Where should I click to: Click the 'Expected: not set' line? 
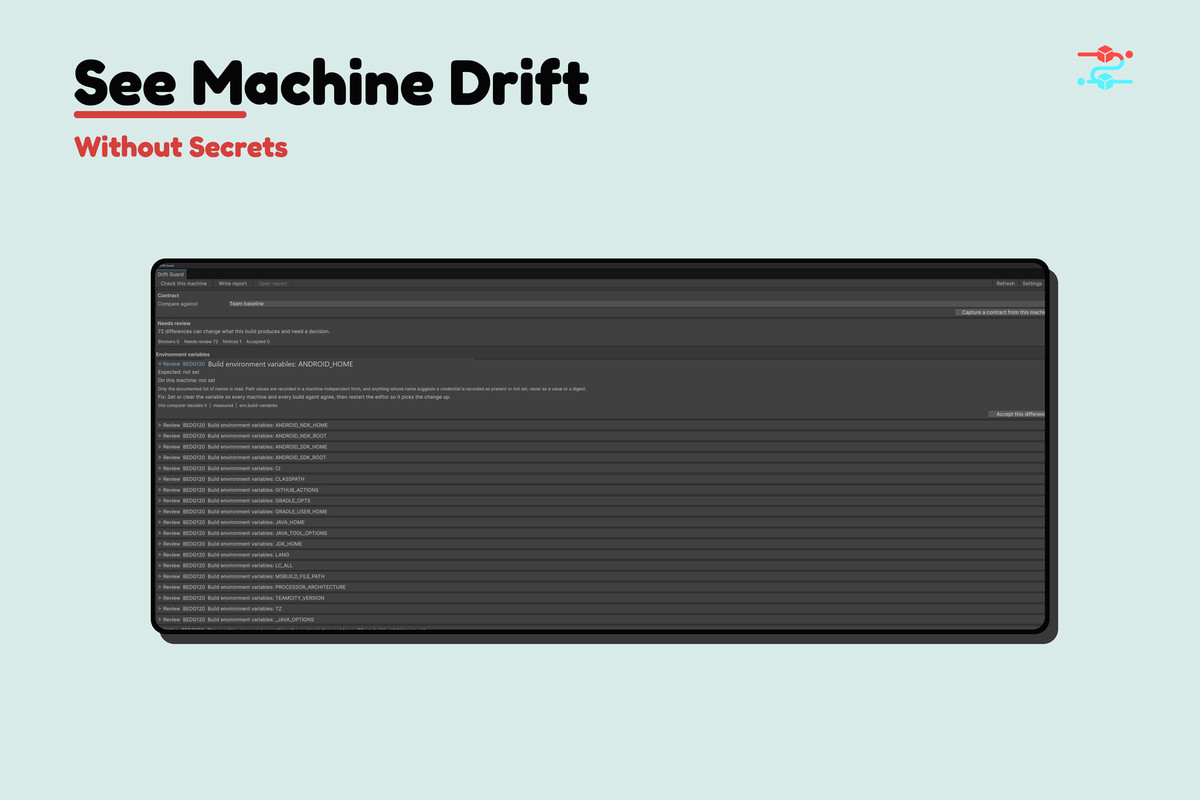[179, 372]
